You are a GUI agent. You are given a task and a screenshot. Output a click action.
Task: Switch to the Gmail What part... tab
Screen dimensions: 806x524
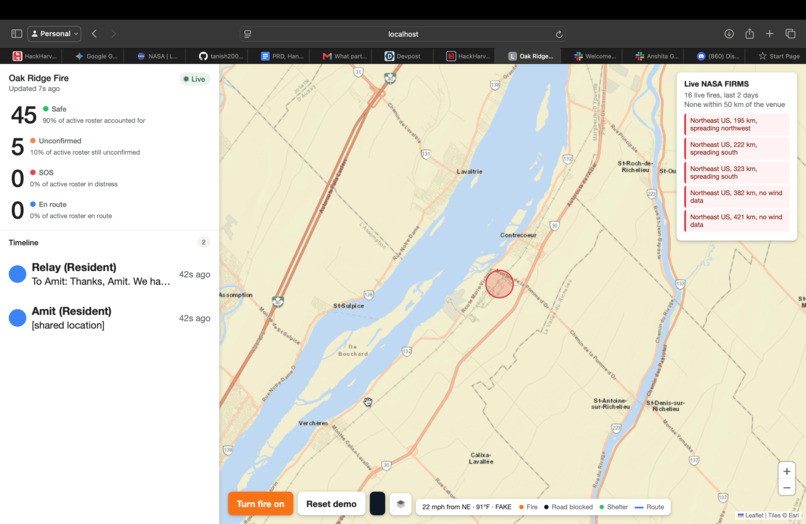click(x=343, y=56)
